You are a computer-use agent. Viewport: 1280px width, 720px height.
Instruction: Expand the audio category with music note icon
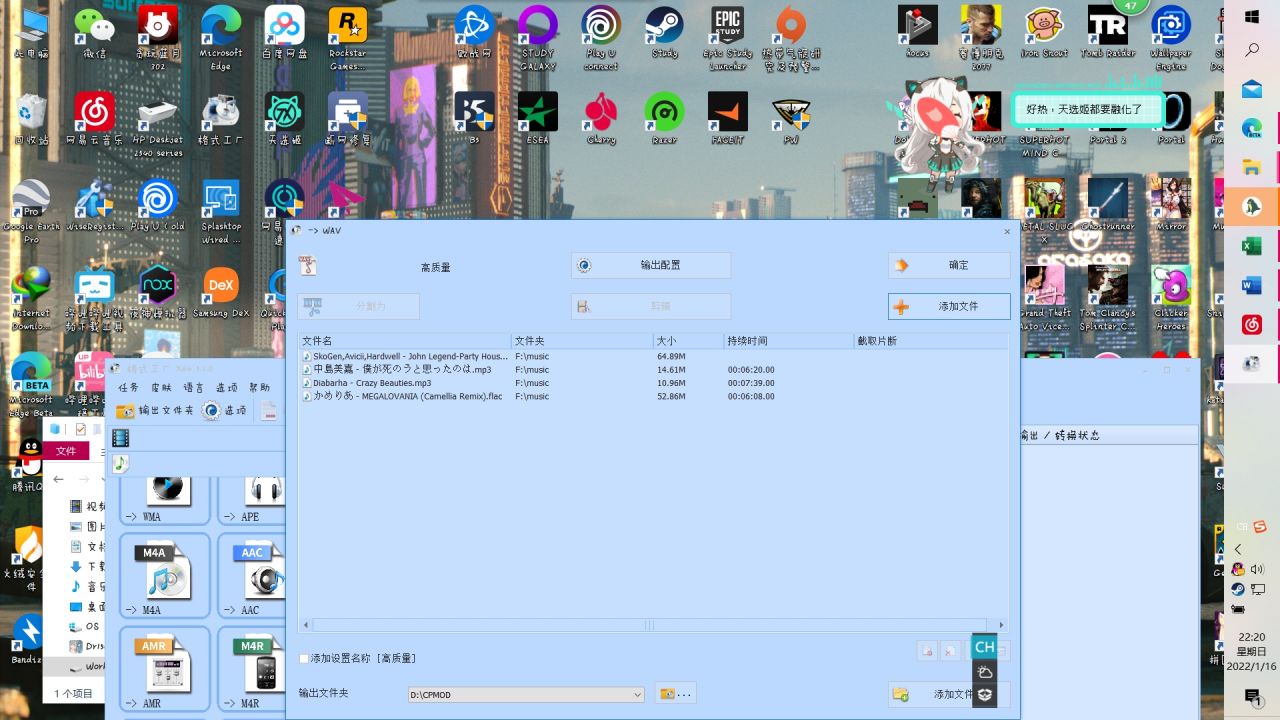tap(120, 463)
